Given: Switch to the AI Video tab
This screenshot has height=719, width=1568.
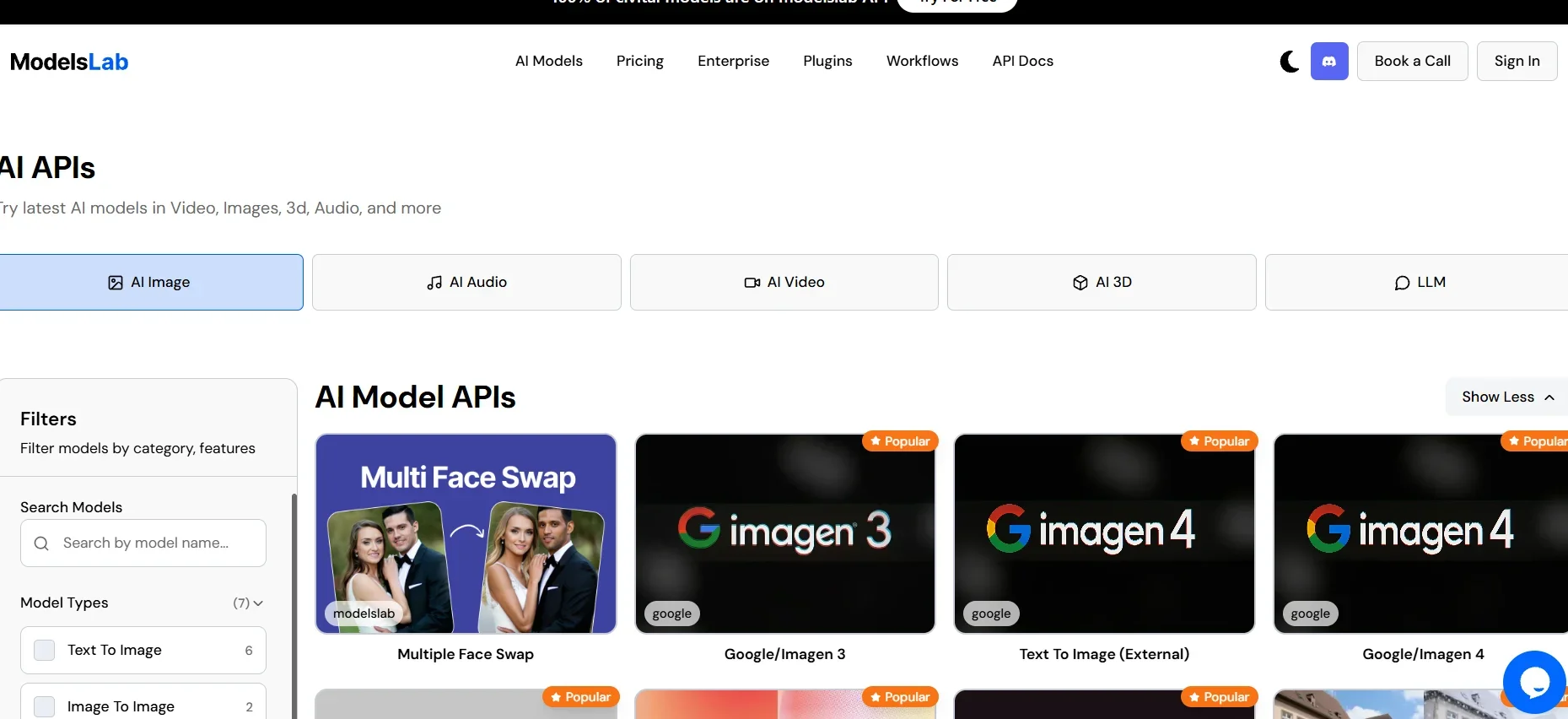Looking at the screenshot, I should coord(784,282).
